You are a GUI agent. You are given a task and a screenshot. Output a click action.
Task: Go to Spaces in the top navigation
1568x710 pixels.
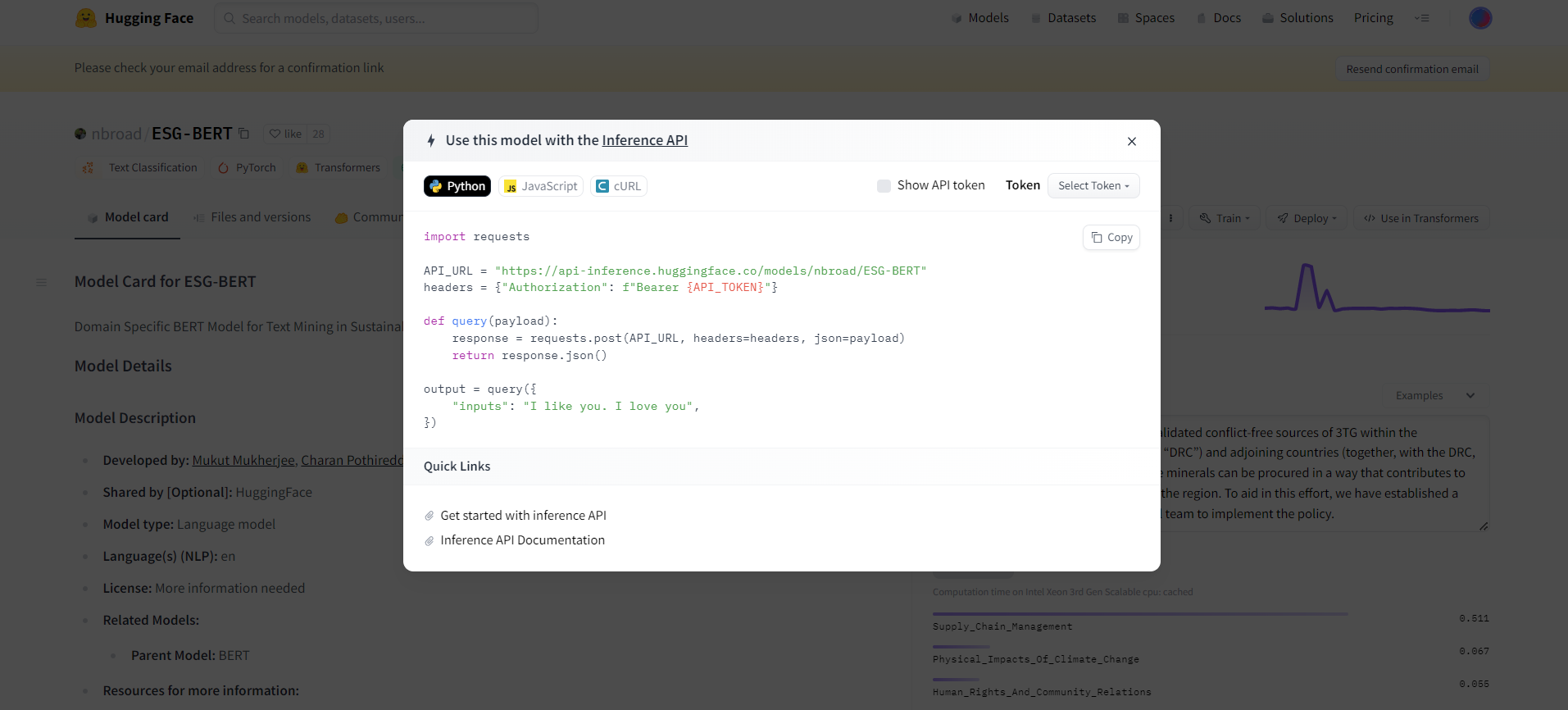click(1146, 18)
